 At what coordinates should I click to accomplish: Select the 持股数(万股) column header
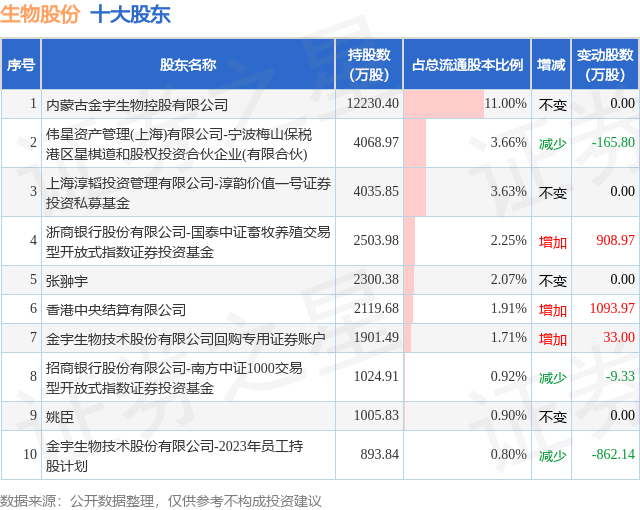(369, 64)
